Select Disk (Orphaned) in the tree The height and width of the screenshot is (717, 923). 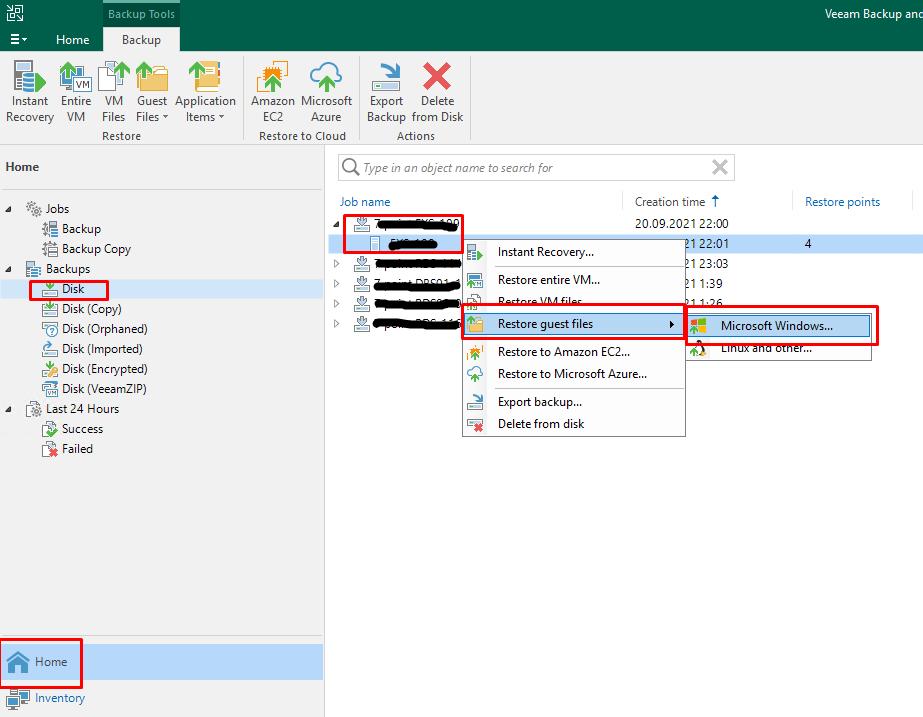coord(104,329)
